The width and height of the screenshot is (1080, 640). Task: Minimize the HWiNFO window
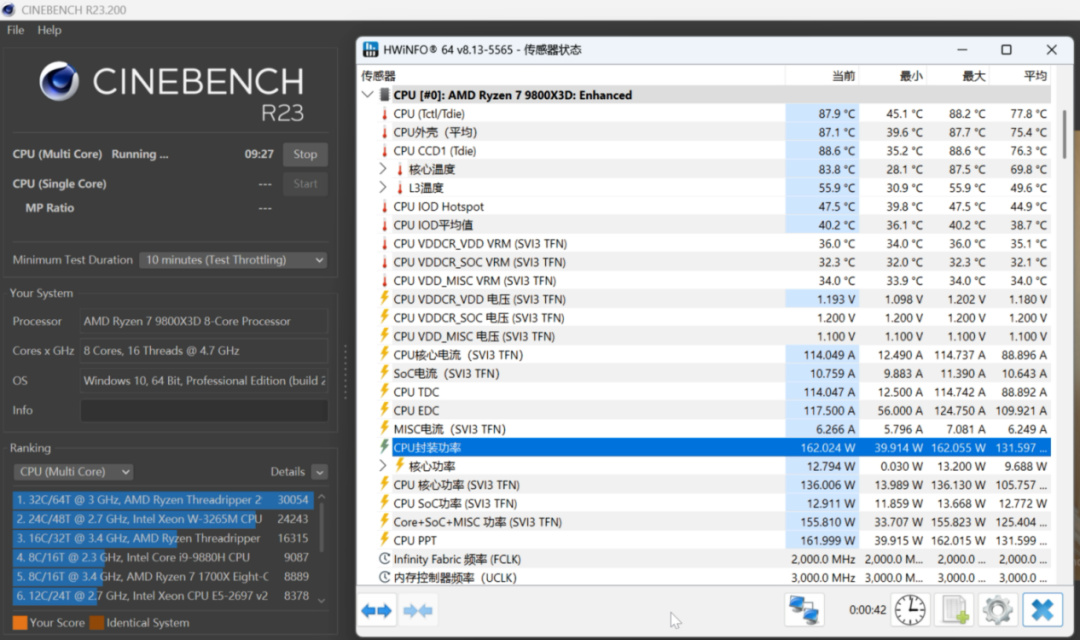point(962,50)
